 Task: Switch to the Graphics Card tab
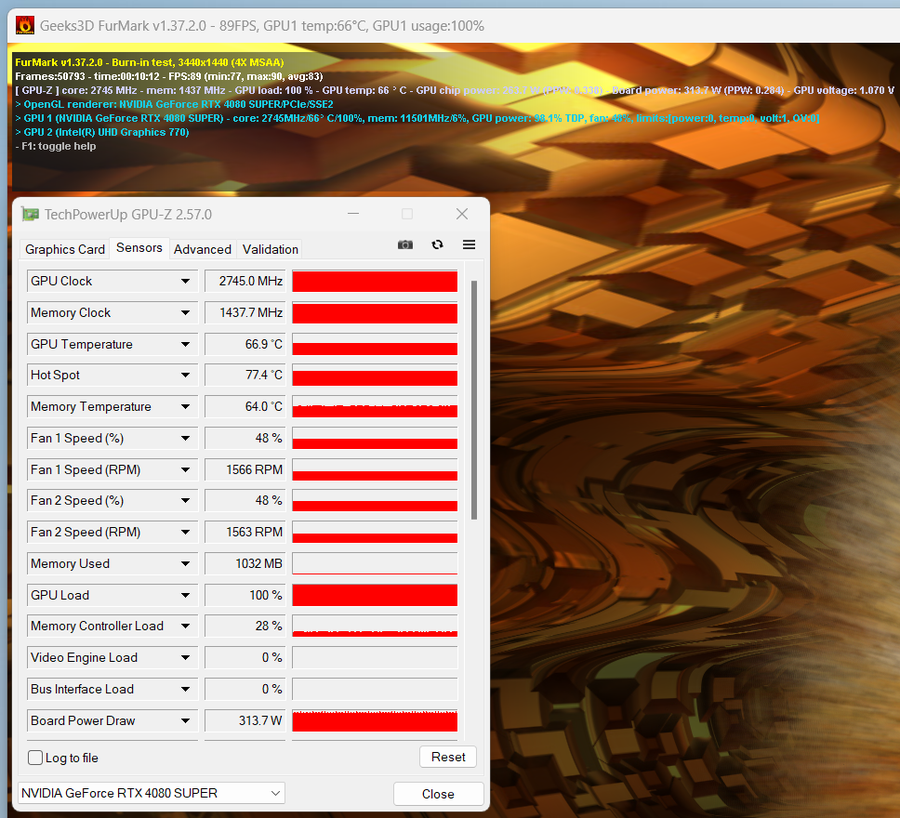click(65, 249)
